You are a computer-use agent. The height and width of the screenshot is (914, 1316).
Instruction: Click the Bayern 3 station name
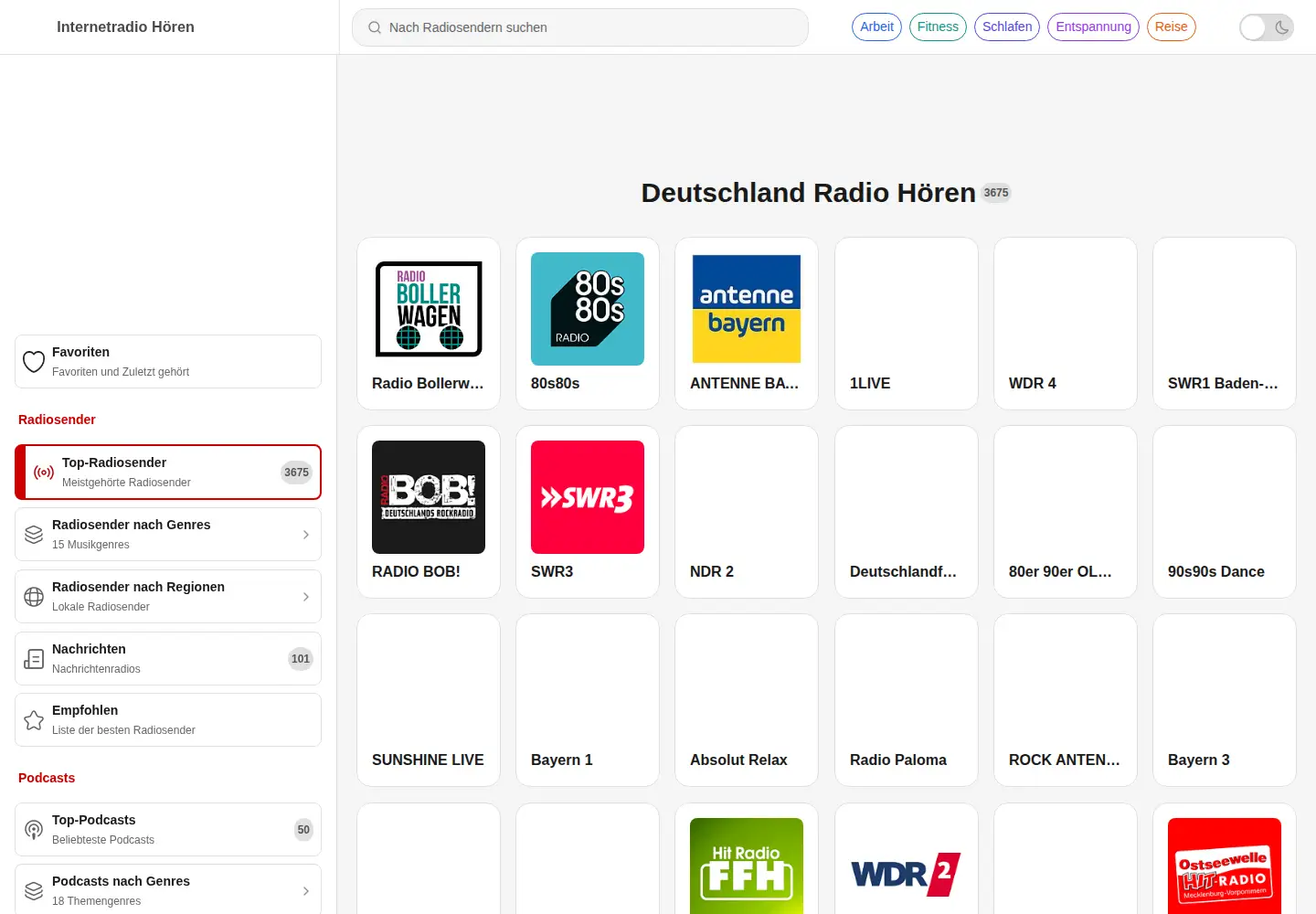[x=1199, y=760]
